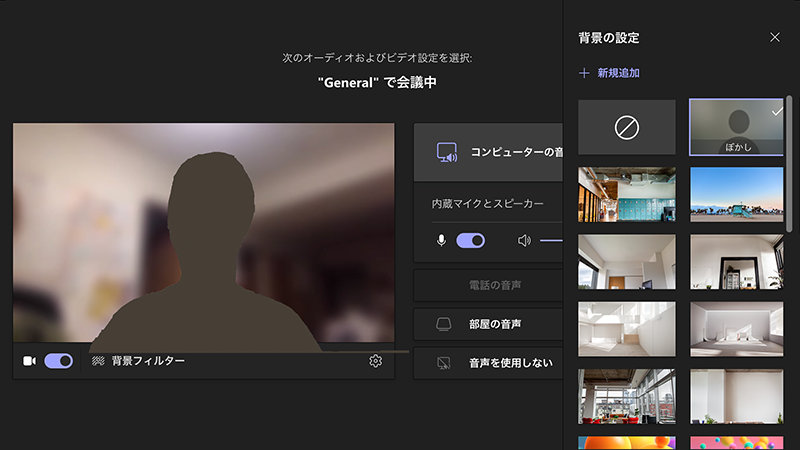Click the video preview area

pos(204,233)
